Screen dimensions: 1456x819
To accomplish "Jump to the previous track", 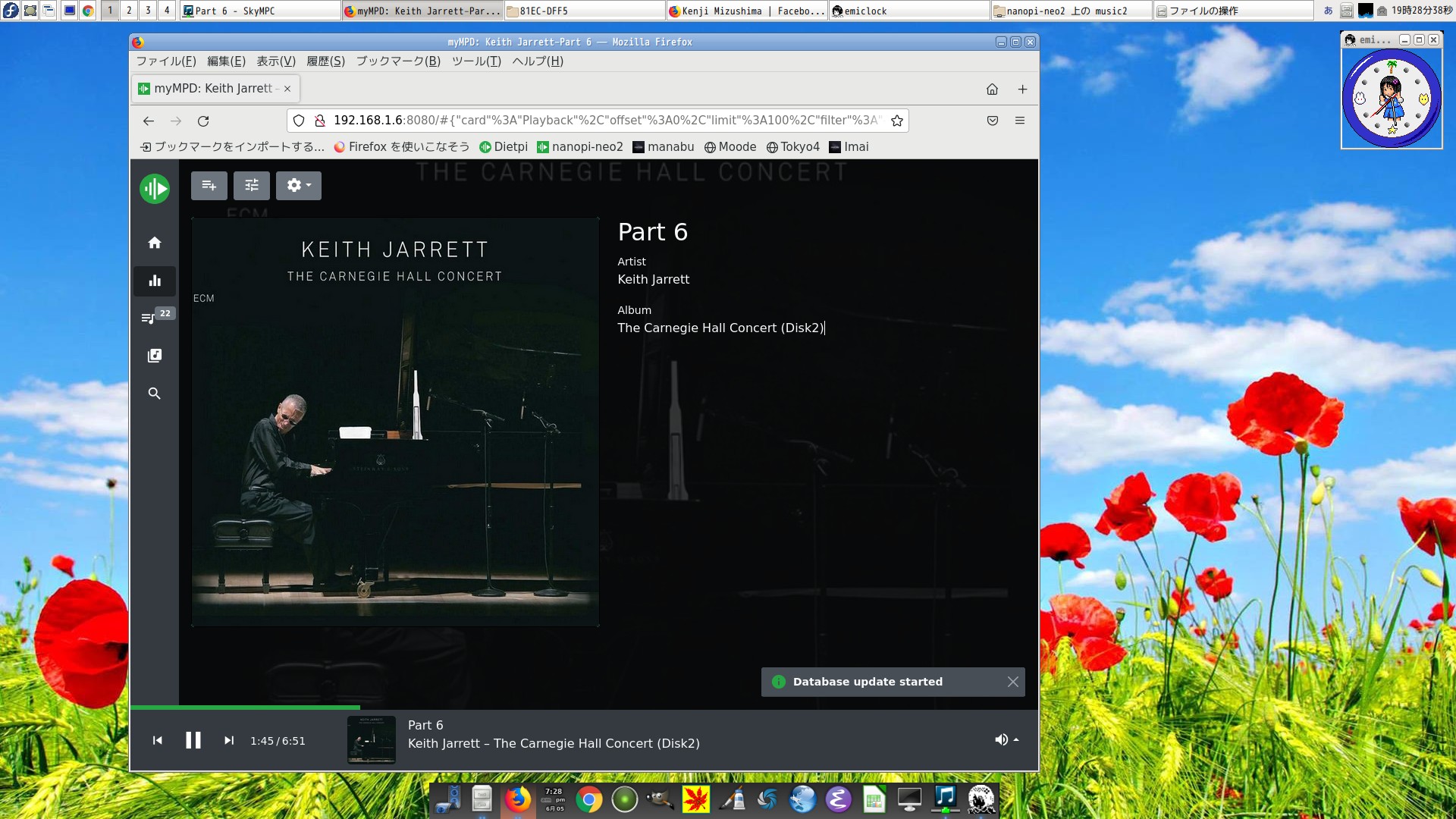I will 158,740.
